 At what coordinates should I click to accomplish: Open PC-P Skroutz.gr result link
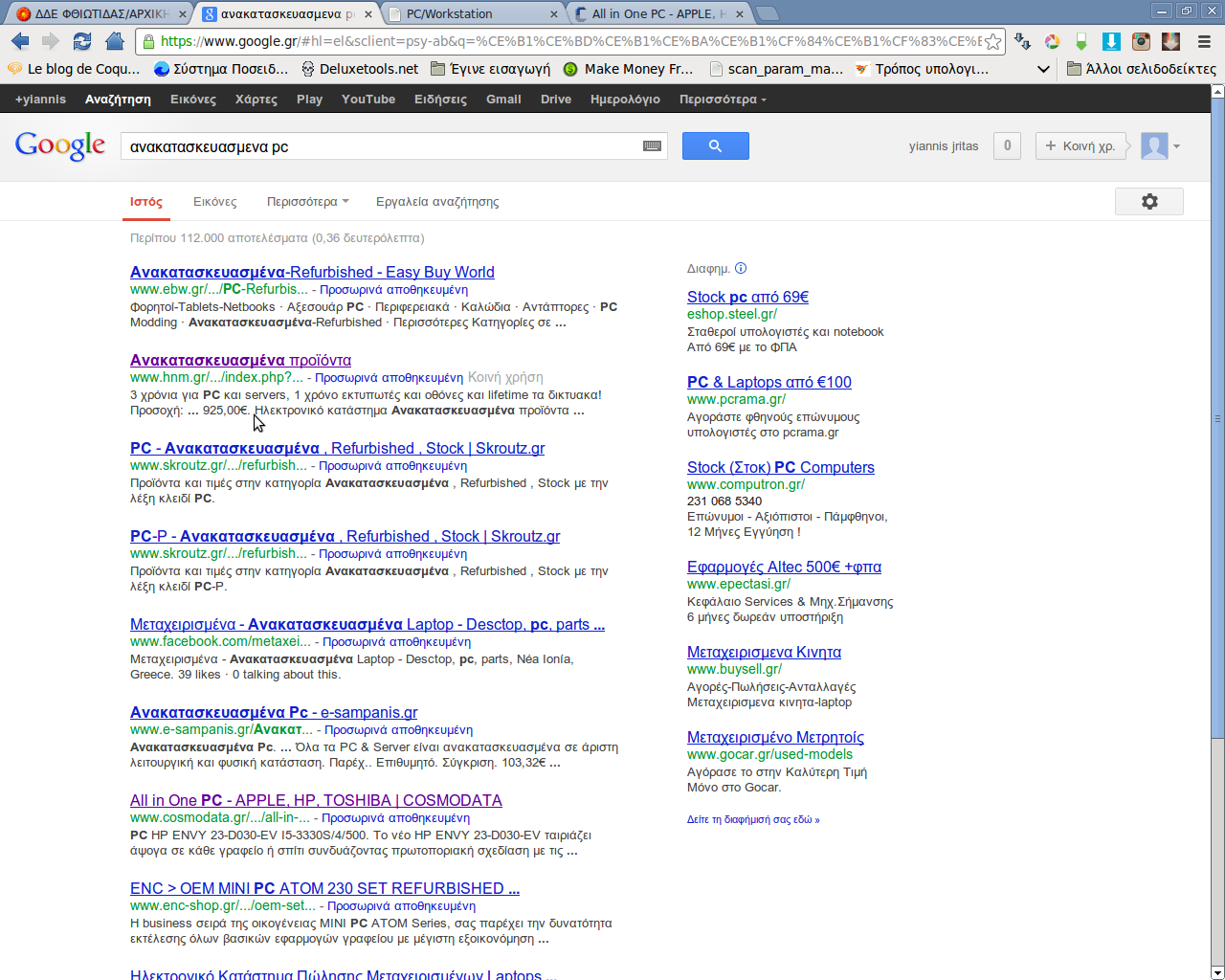(345, 536)
